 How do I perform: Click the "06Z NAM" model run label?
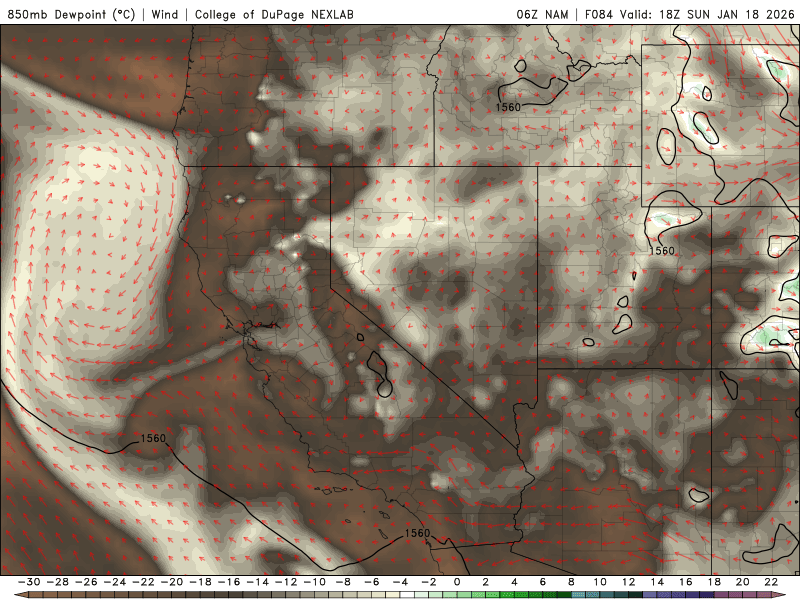(x=542, y=14)
